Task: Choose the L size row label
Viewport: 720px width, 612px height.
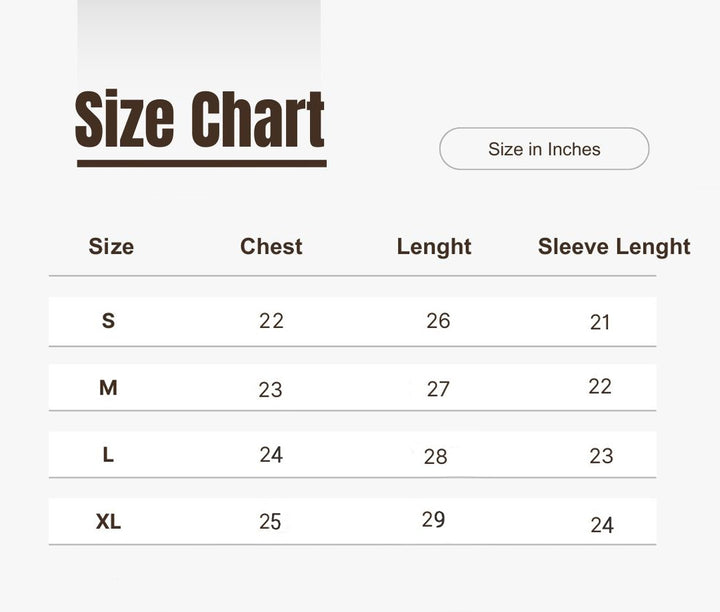Action: click(108, 455)
